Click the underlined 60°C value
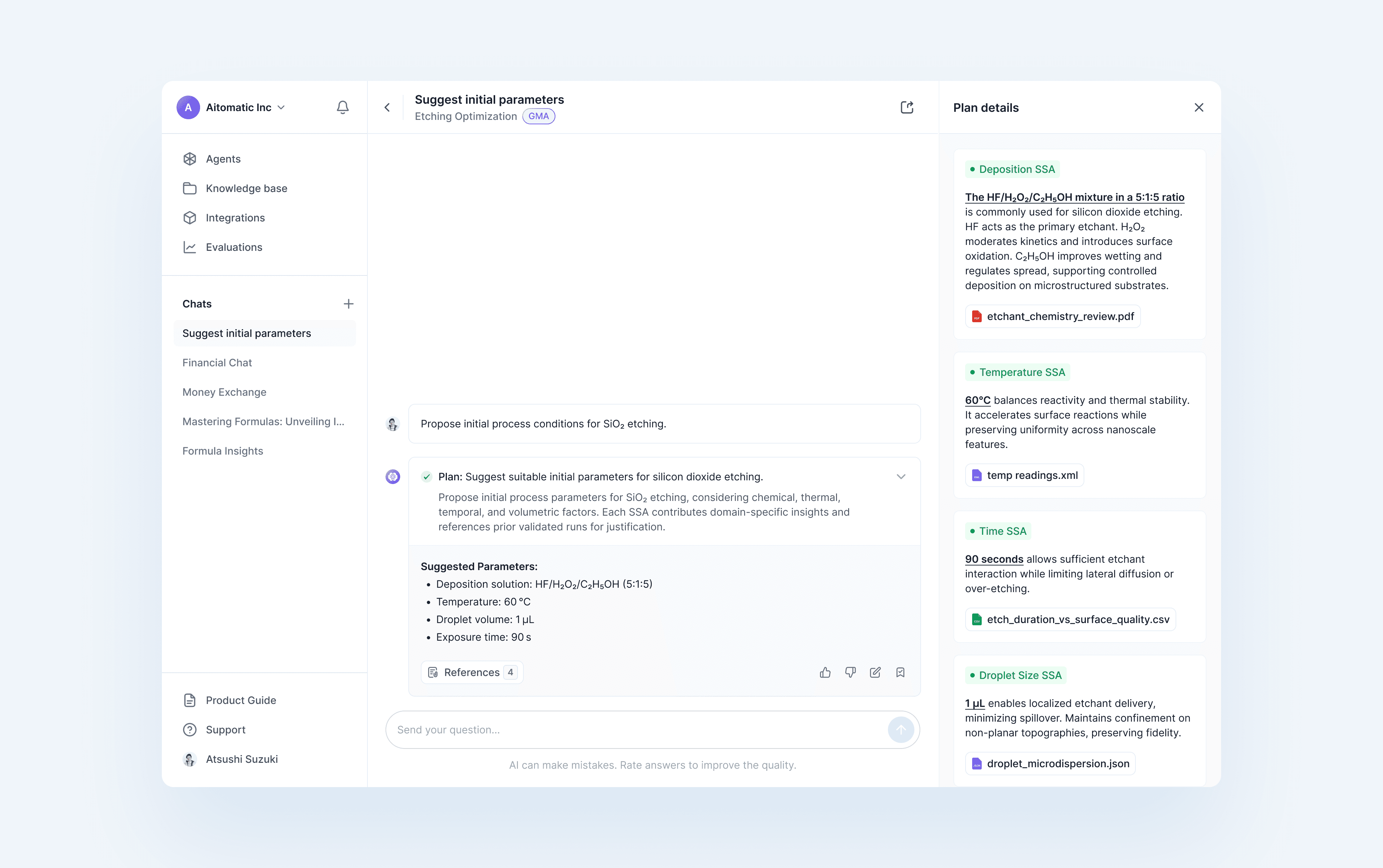The width and height of the screenshot is (1383, 868). tap(978, 400)
